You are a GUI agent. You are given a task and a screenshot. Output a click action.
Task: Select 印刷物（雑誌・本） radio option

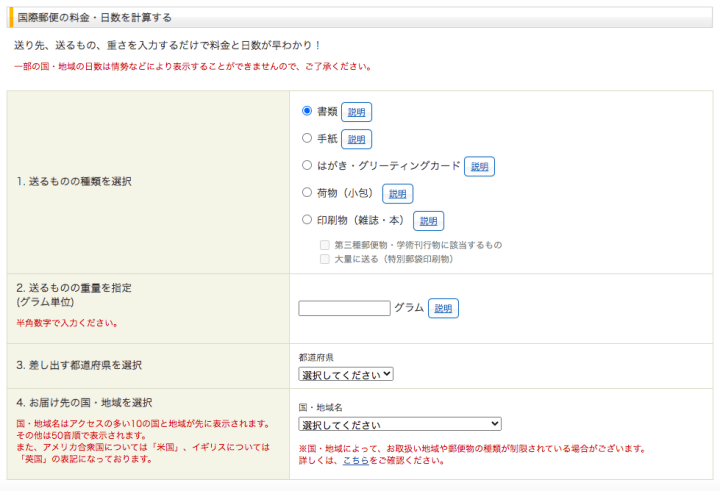click(x=307, y=219)
